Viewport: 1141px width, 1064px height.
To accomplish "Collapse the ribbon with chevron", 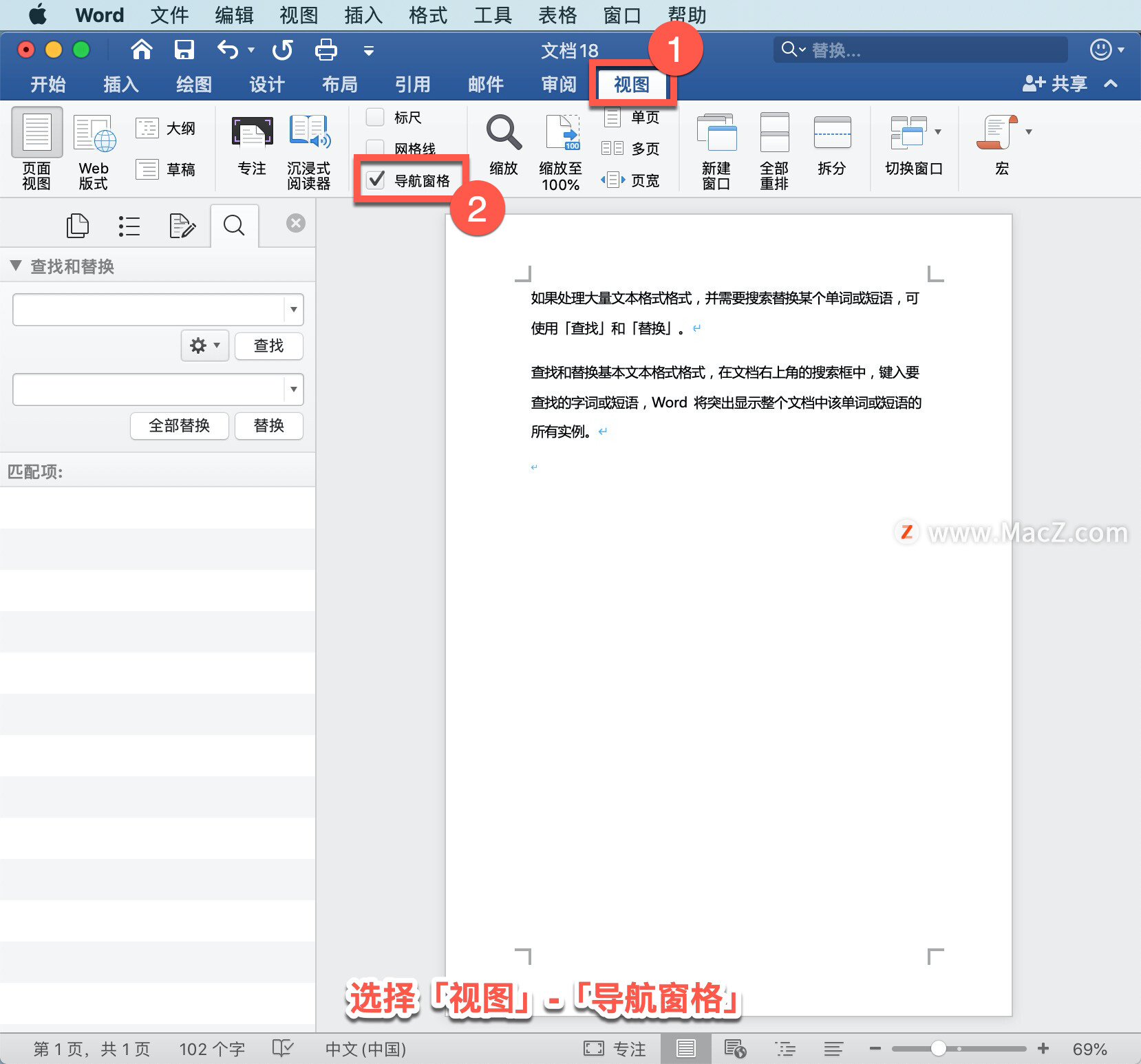I will click(x=1110, y=83).
